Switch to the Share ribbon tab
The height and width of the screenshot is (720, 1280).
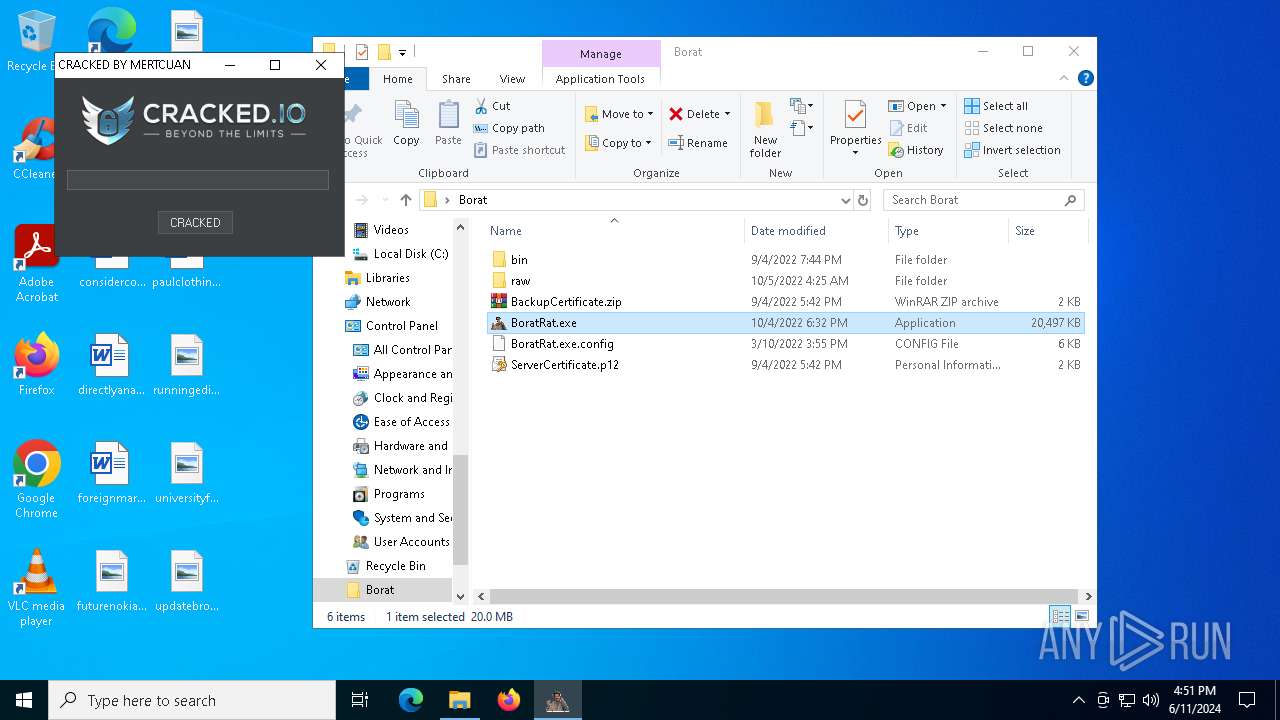(456, 79)
